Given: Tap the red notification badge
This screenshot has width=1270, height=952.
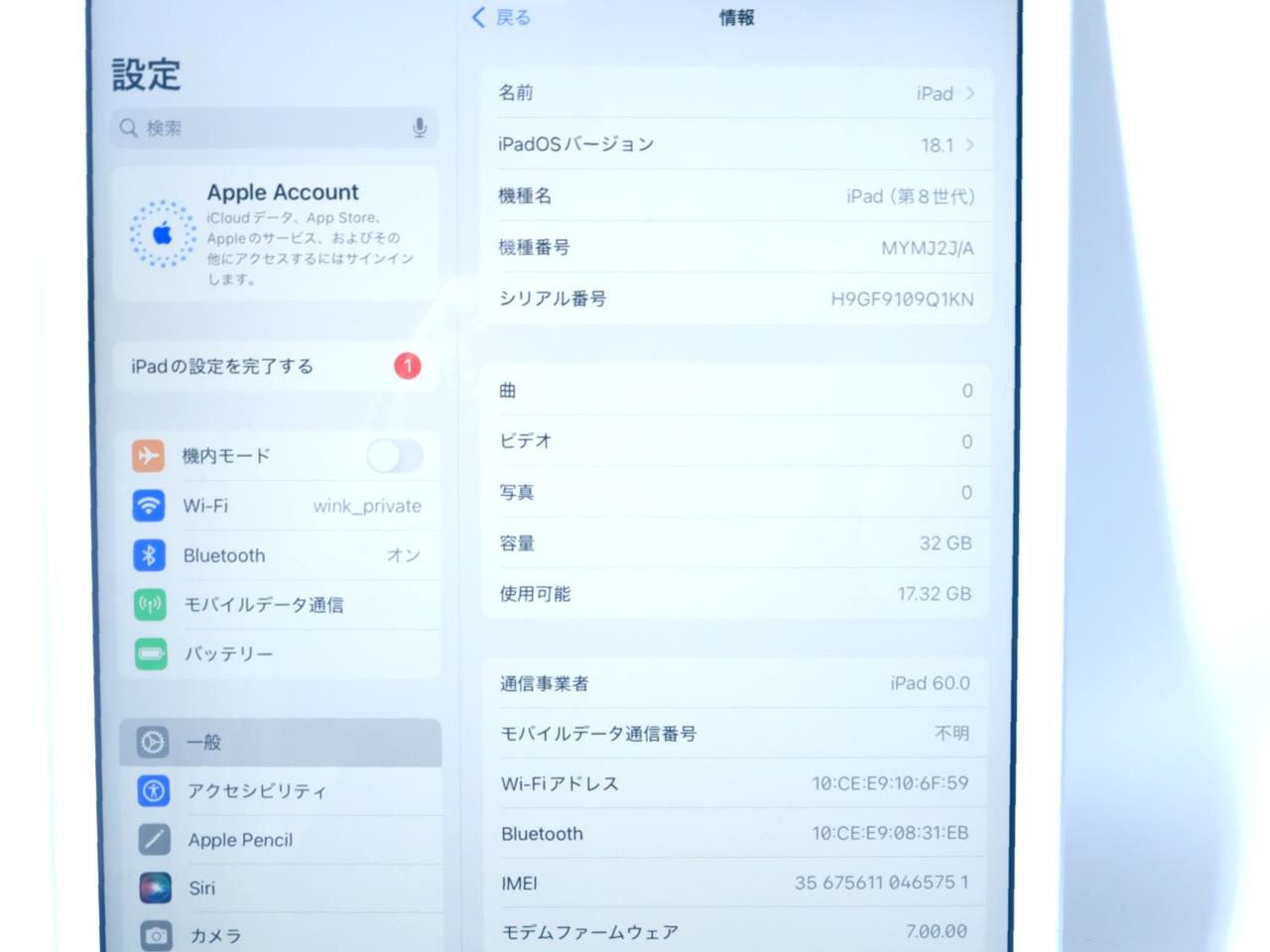Looking at the screenshot, I should (408, 366).
